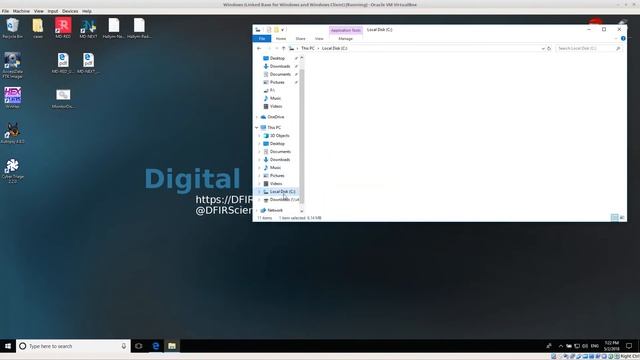Open the address bar history dropdown
The width and height of the screenshot is (640, 360).
(543, 48)
